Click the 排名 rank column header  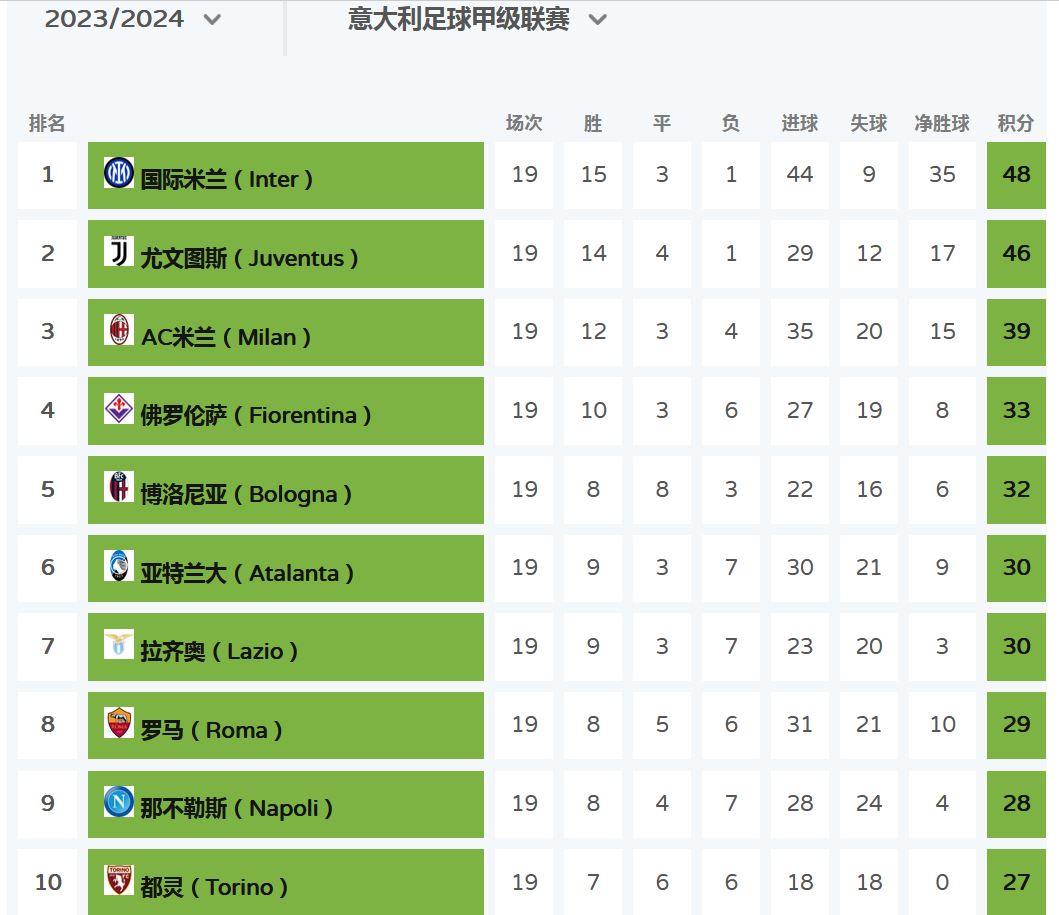[47, 123]
